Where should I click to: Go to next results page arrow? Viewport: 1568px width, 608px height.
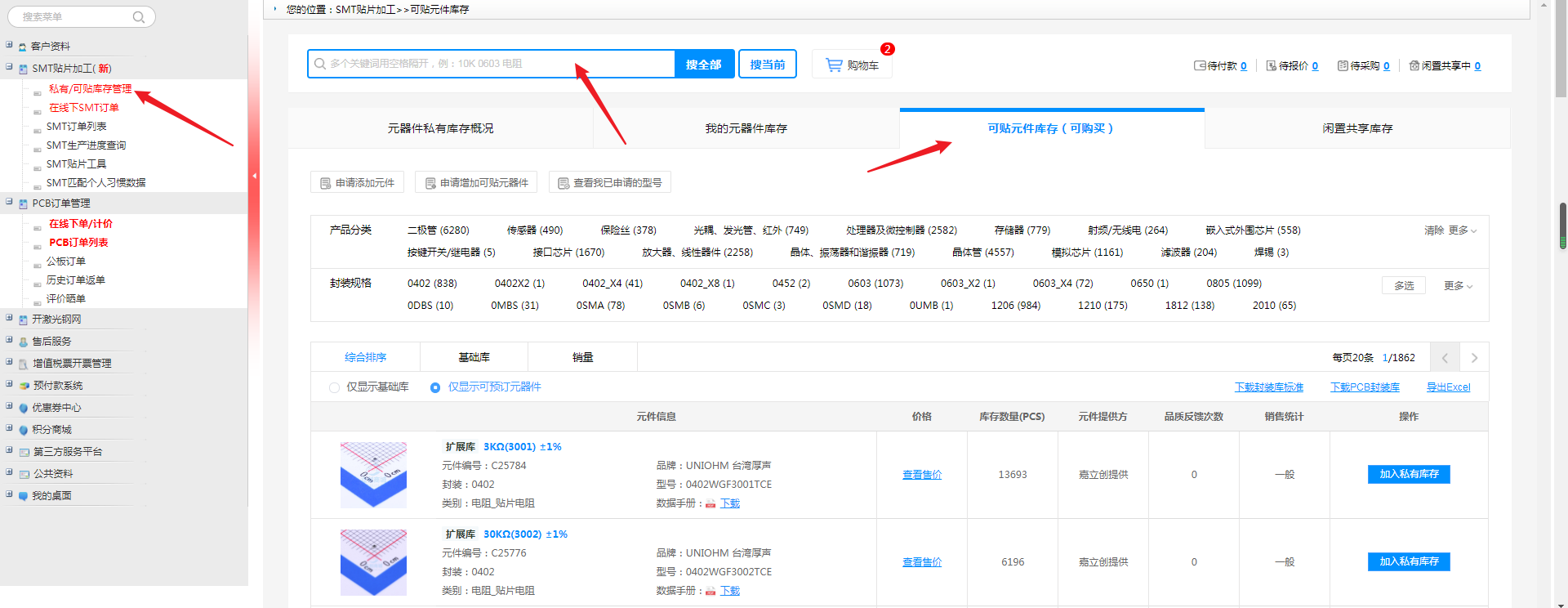tap(1474, 358)
